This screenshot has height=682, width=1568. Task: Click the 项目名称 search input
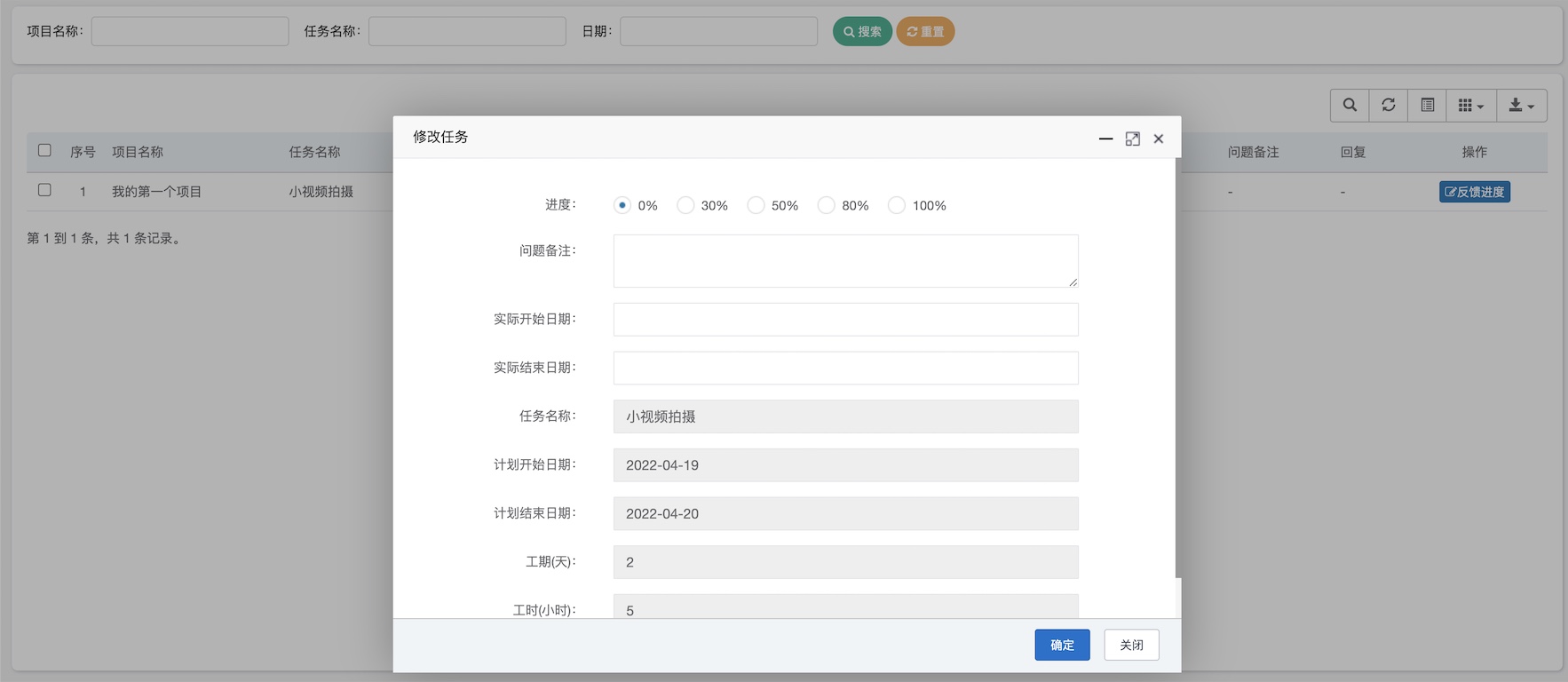click(x=190, y=31)
